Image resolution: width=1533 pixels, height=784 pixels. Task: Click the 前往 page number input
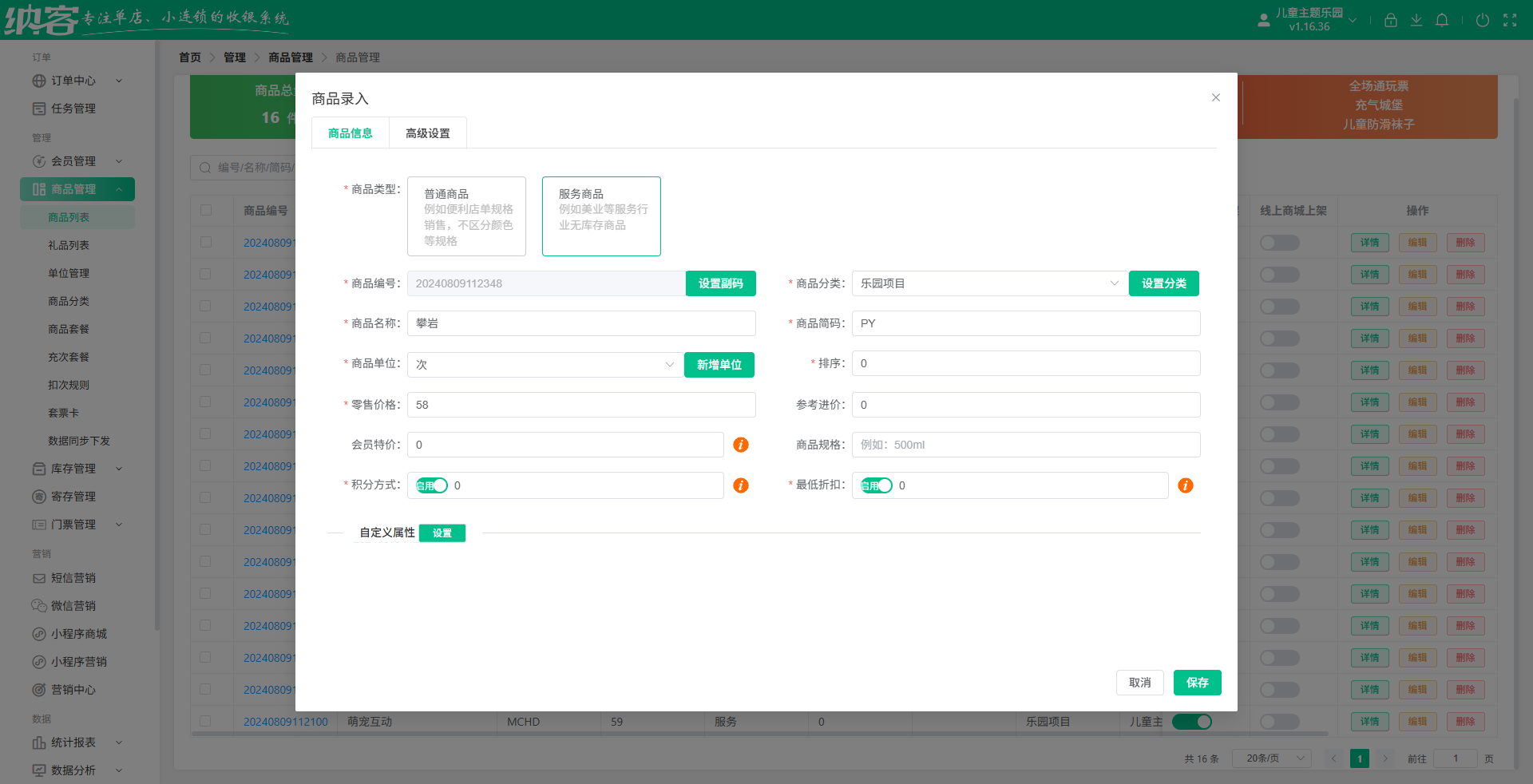1456,758
